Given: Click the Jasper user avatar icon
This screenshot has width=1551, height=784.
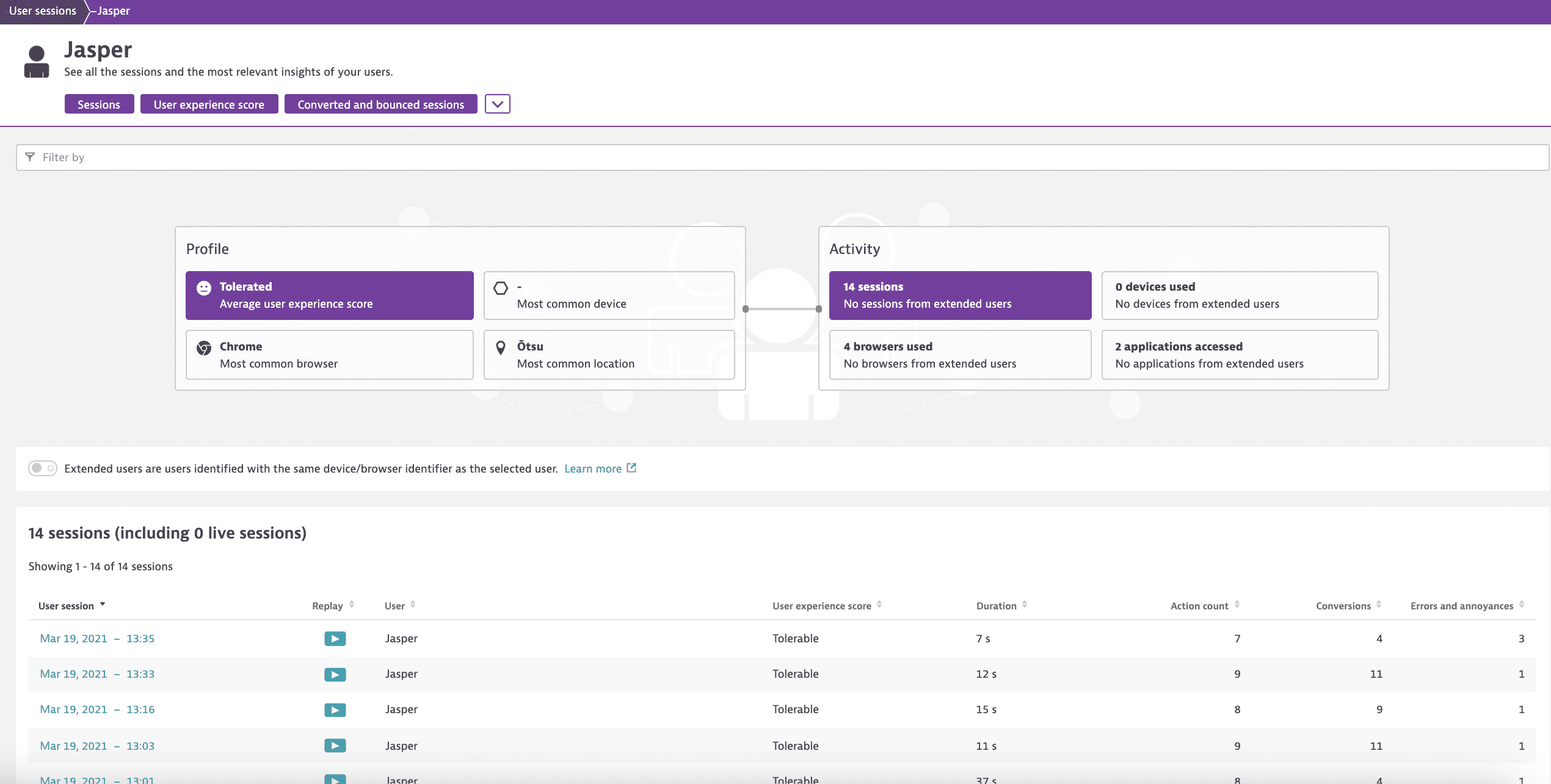Looking at the screenshot, I should [37, 62].
